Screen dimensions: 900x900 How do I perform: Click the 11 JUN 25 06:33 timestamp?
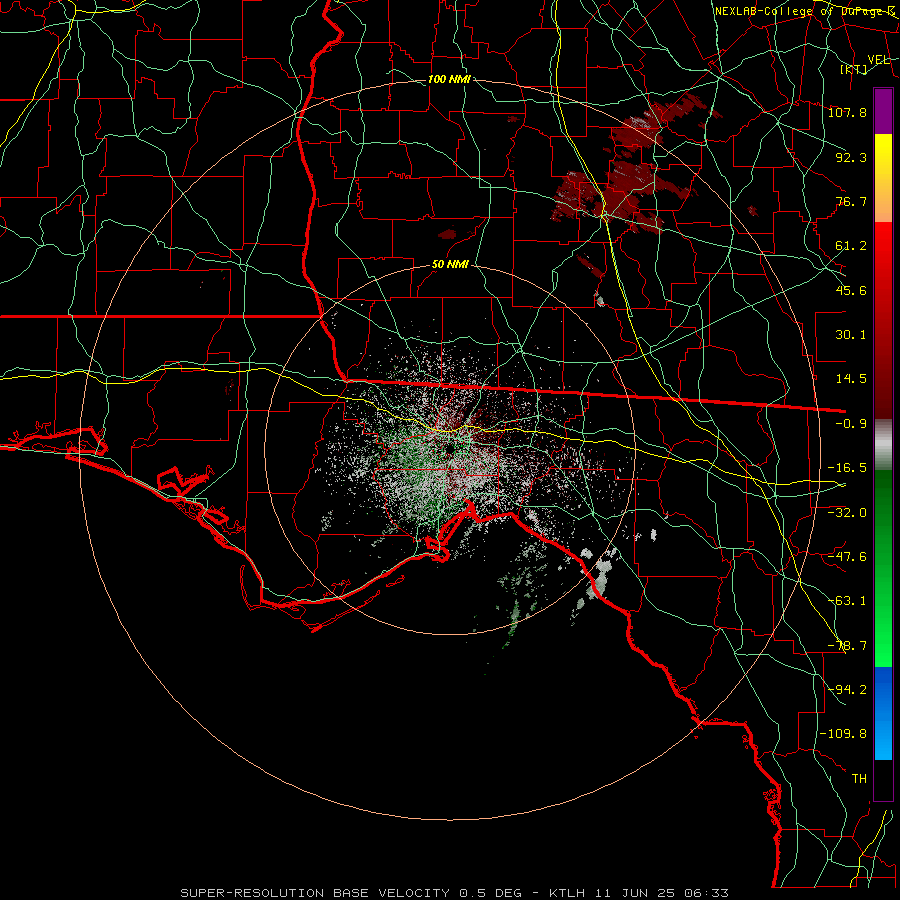pos(661,893)
